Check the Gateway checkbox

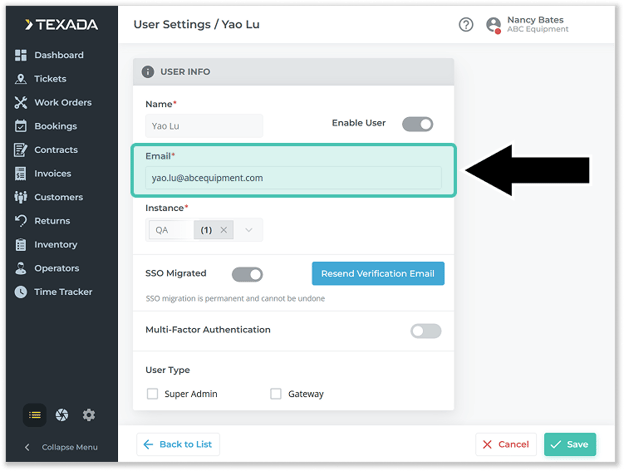click(276, 394)
